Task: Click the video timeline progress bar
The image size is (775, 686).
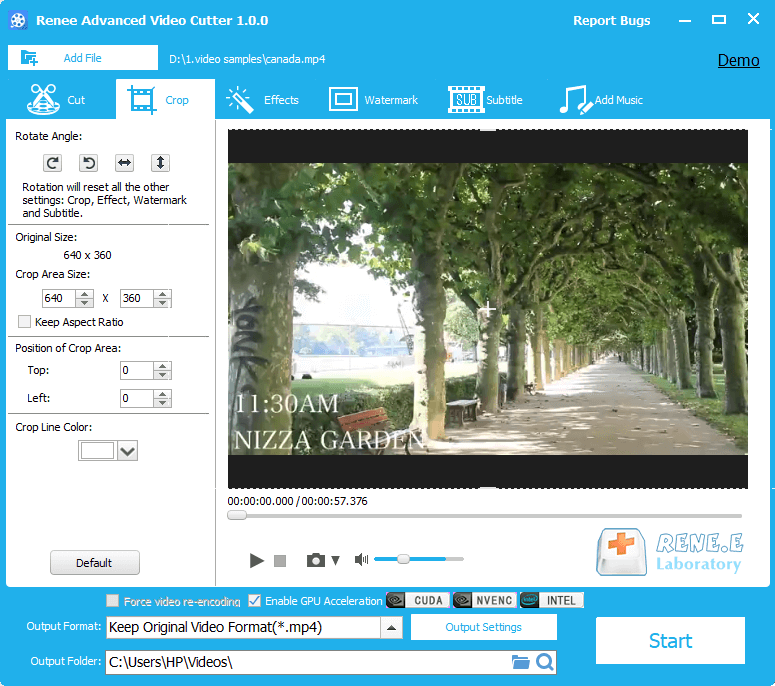Action: (484, 515)
